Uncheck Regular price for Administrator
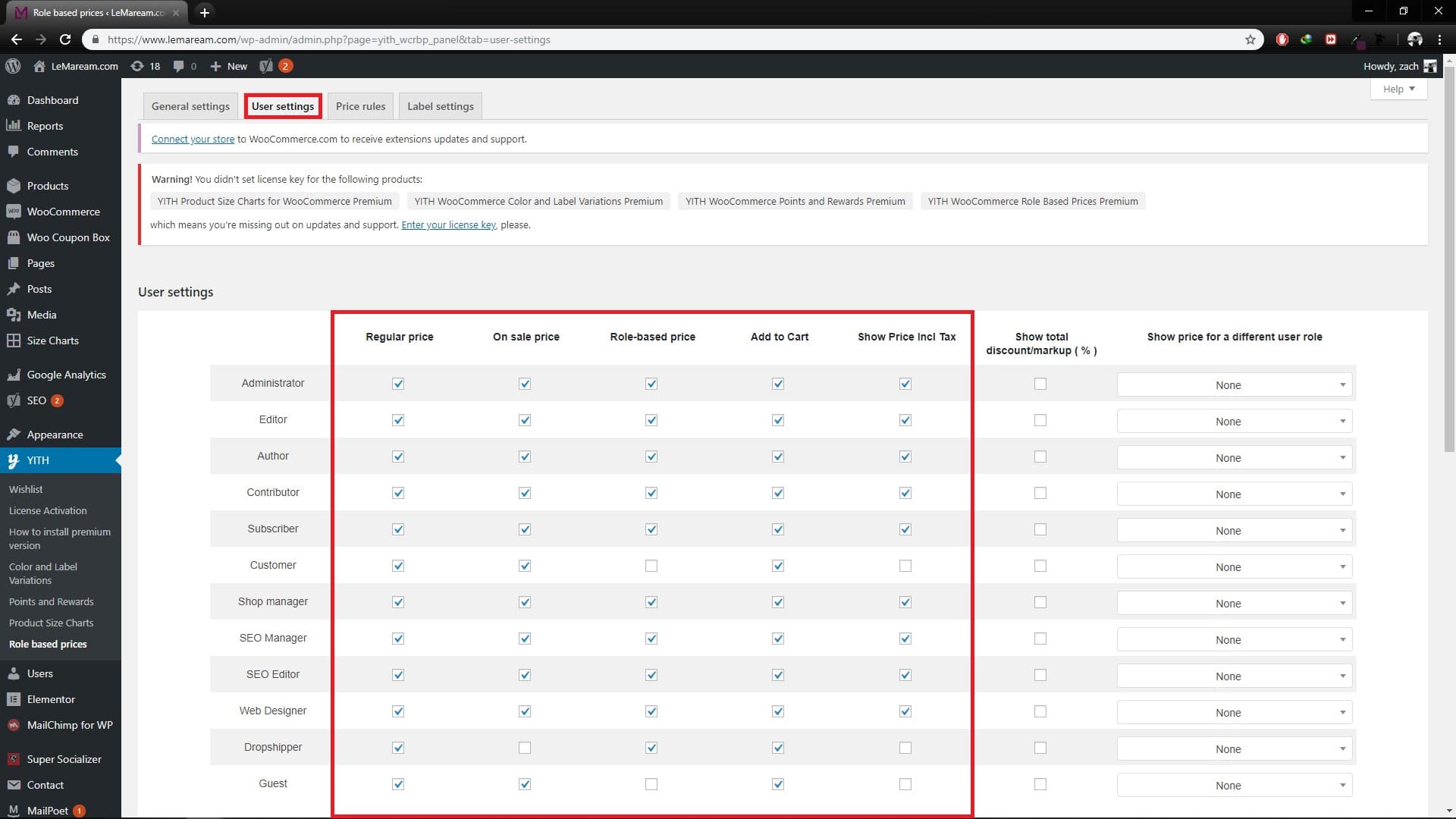The height and width of the screenshot is (819, 1456). pyautogui.click(x=398, y=384)
